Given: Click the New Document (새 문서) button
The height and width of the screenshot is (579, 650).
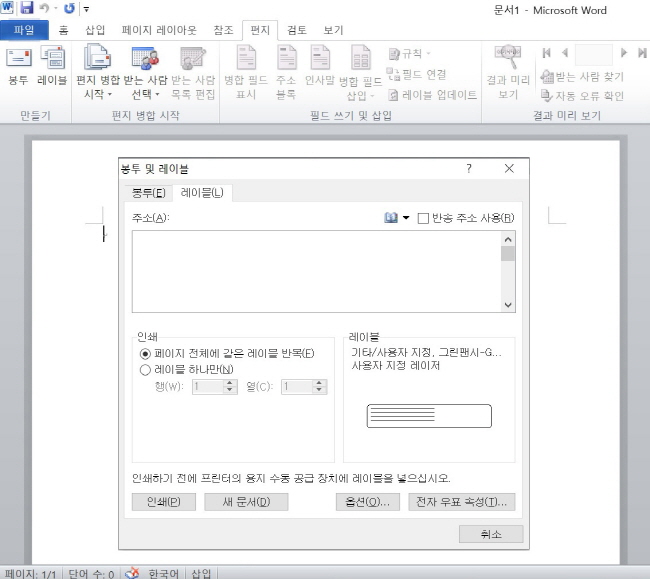Looking at the screenshot, I should [x=246, y=502].
